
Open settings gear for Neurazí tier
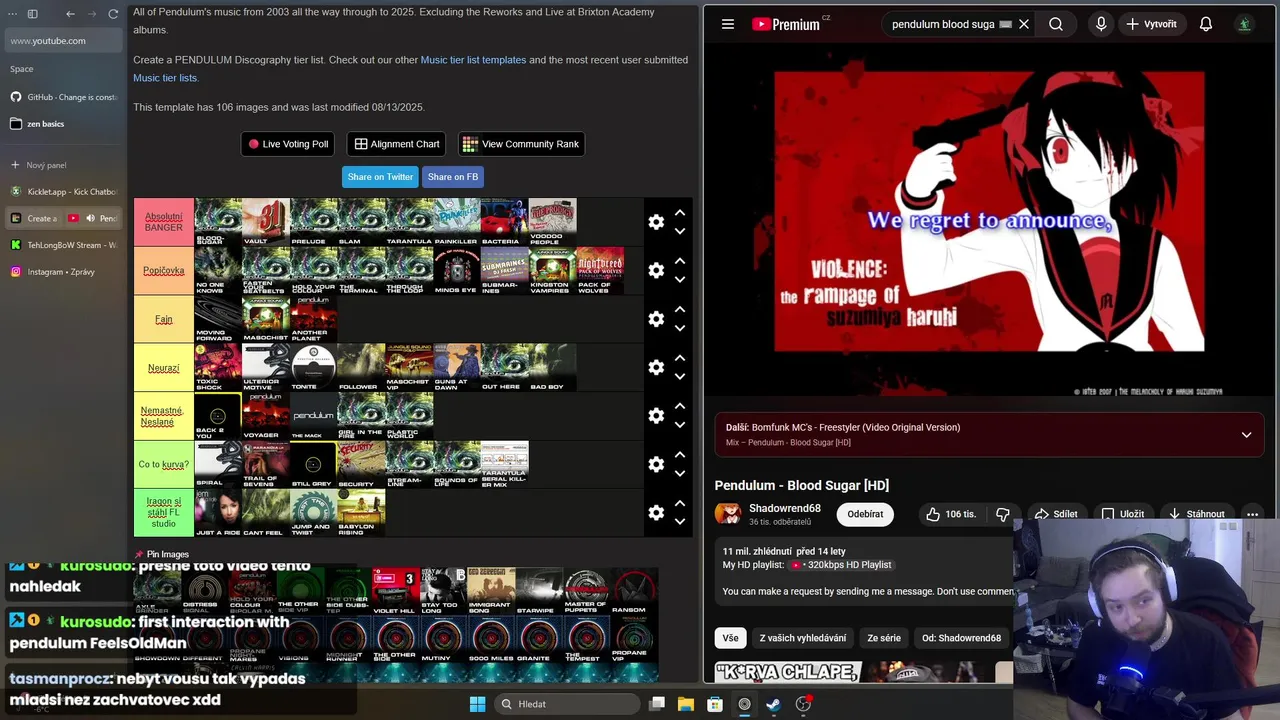[656, 367]
